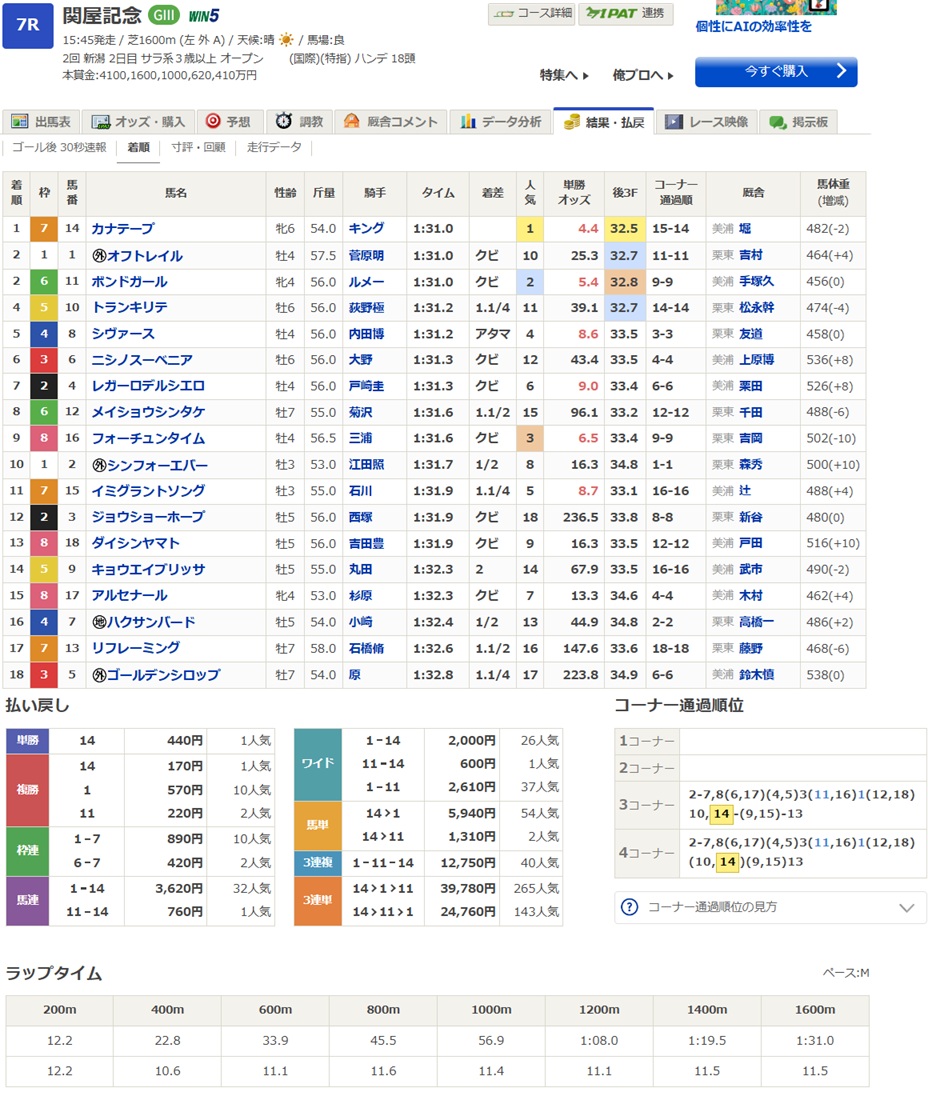Screen dimensions: 928x1104
Task: Open the 厩舎コメント stable icon tab
Action: (351, 122)
